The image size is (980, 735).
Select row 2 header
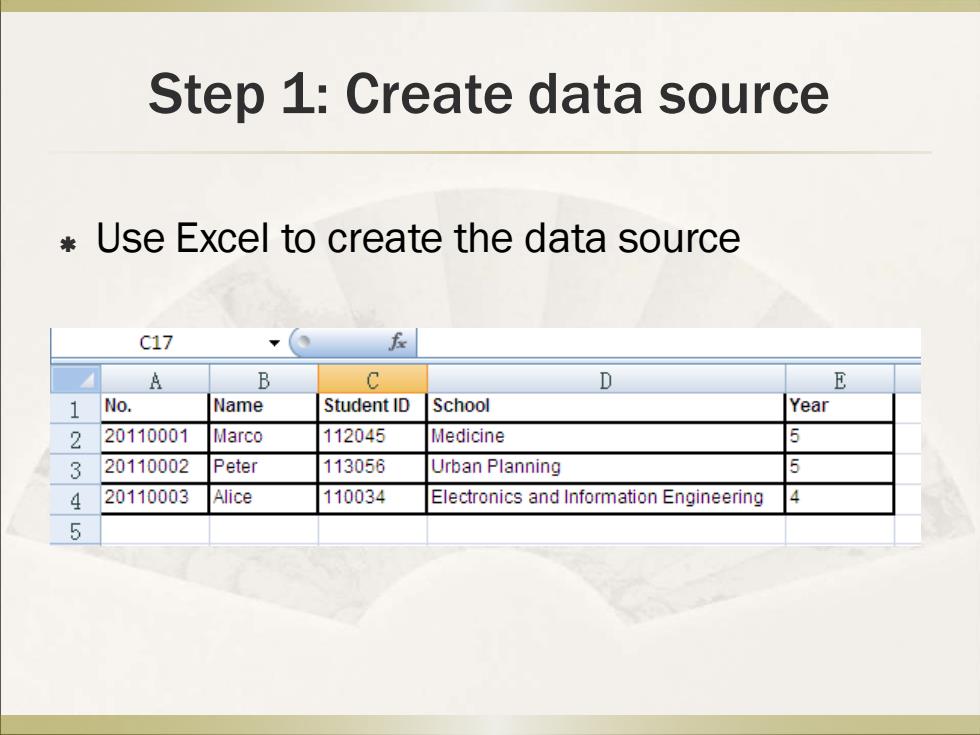click(76, 439)
